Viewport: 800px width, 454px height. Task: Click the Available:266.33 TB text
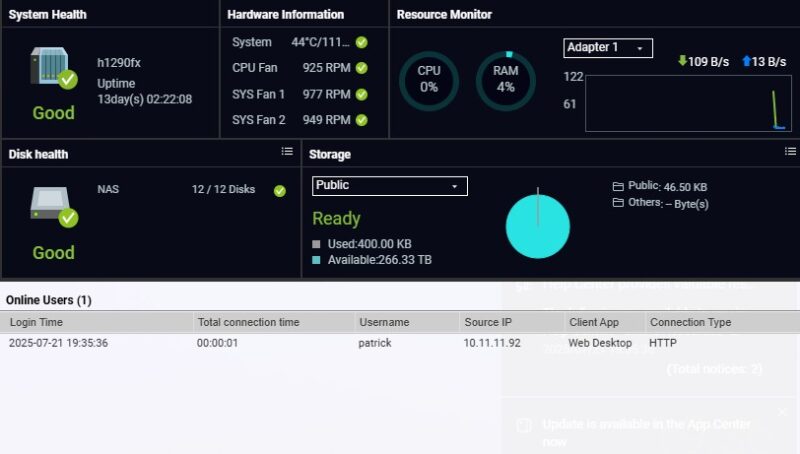coord(380,260)
